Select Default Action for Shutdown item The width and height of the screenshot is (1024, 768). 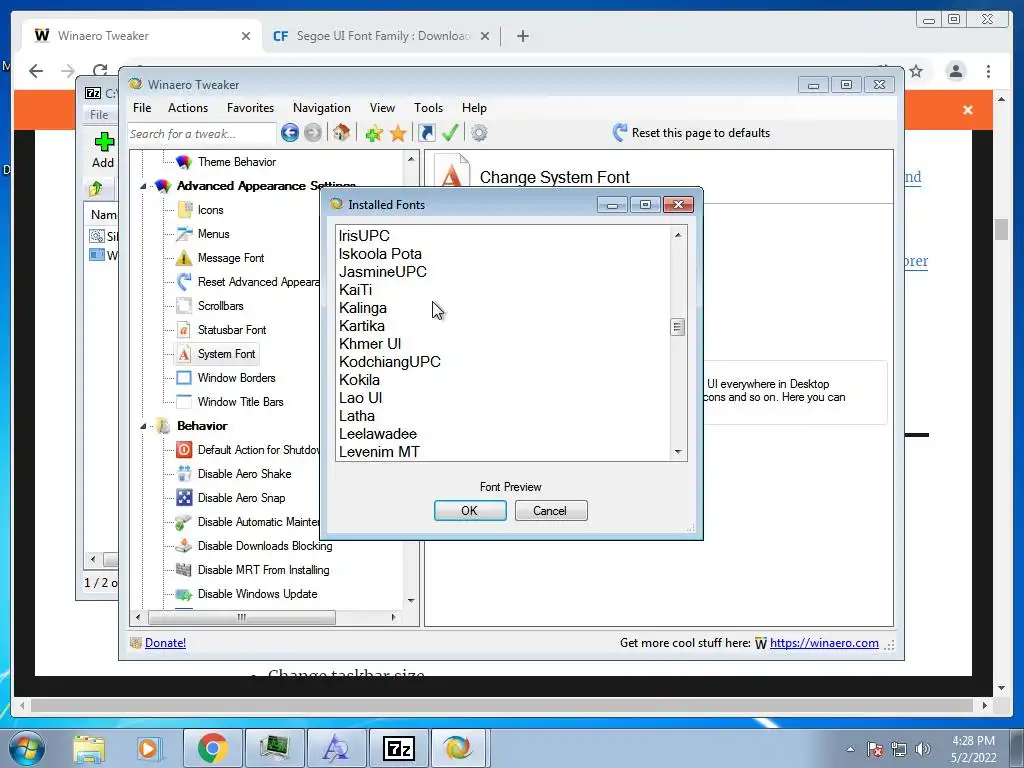[x=259, y=450]
